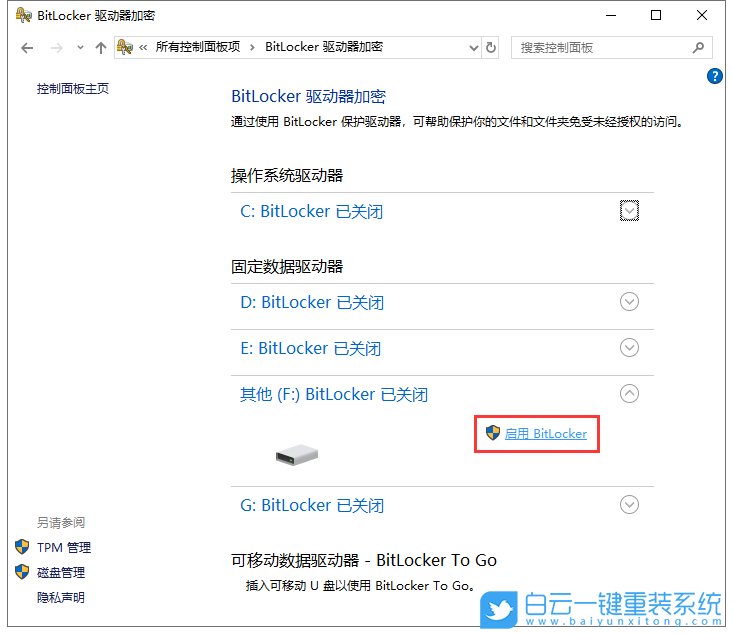
Task: Click the search magnifier icon
Action: click(698, 48)
